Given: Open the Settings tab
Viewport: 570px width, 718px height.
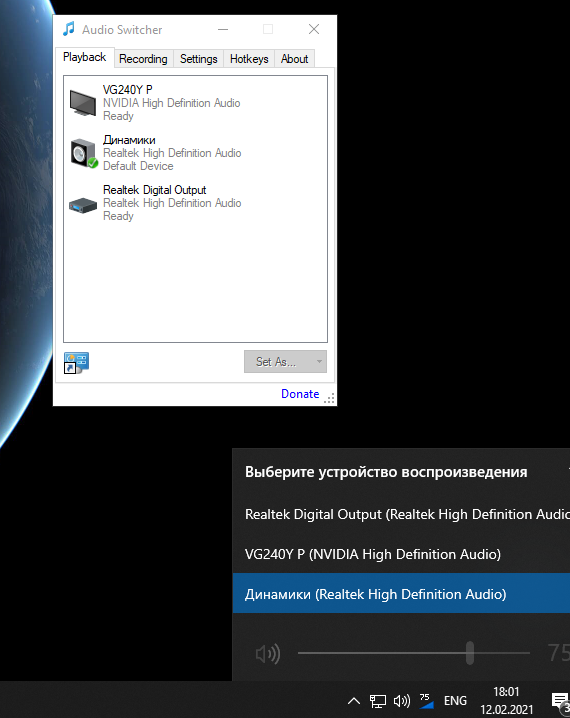Looking at the screenshot, I should pos(199,59).
